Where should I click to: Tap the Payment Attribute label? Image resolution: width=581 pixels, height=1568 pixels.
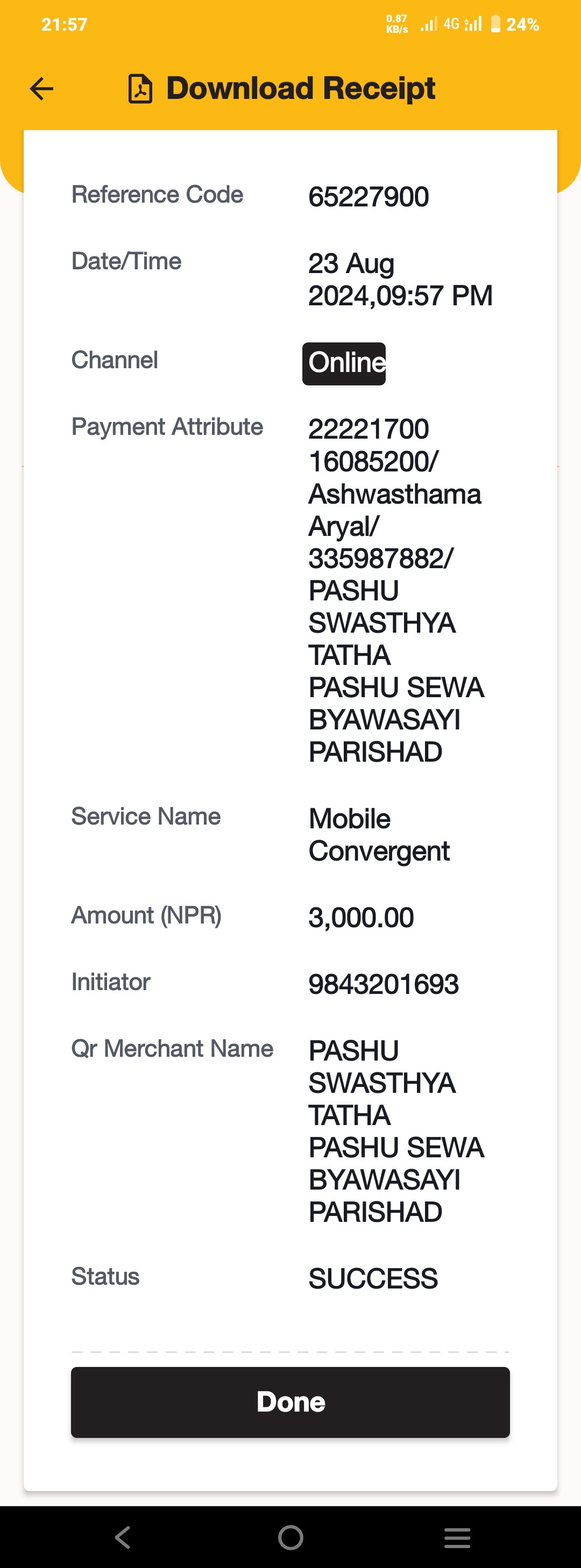[167, 427]
